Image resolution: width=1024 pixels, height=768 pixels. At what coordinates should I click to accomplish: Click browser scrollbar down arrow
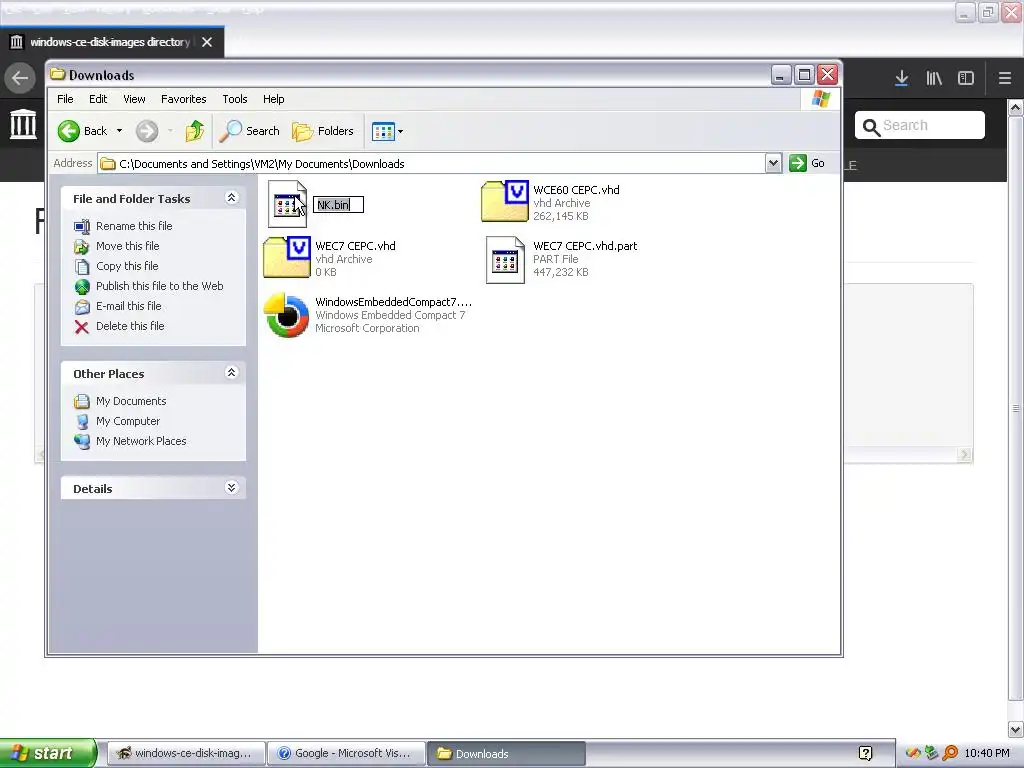(x=1016, y=729)
